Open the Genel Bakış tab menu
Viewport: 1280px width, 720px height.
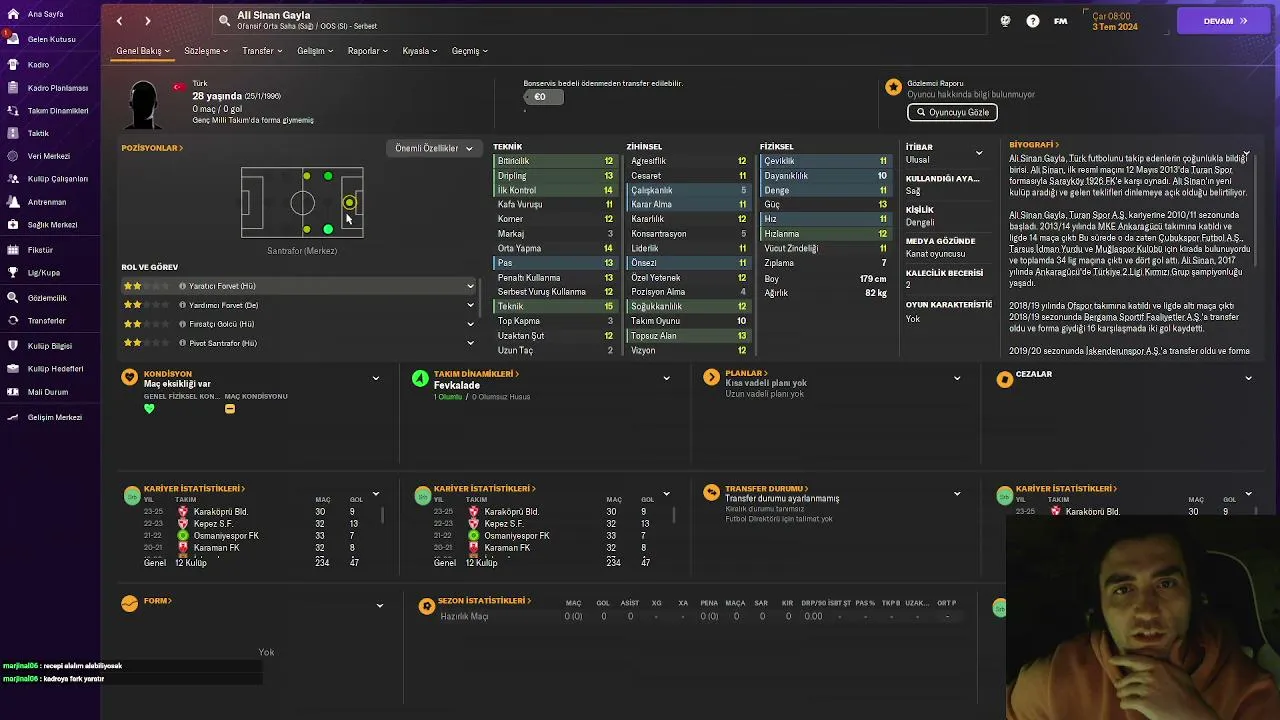pyautogui.click(x=143, y=51)
